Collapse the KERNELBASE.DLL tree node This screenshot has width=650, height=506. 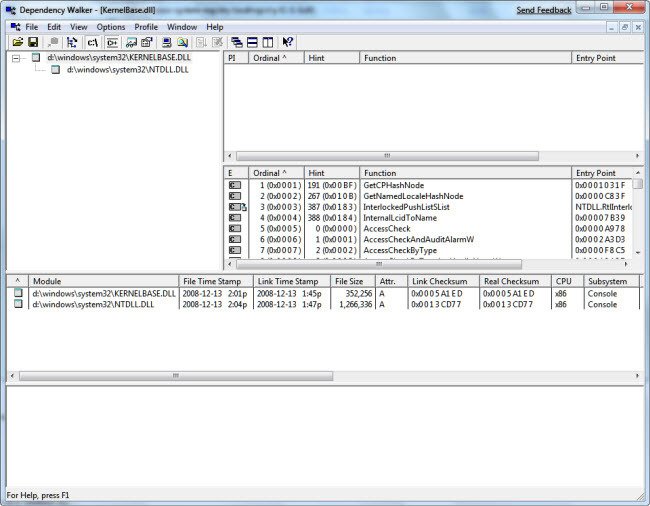(x=15, y=58)
